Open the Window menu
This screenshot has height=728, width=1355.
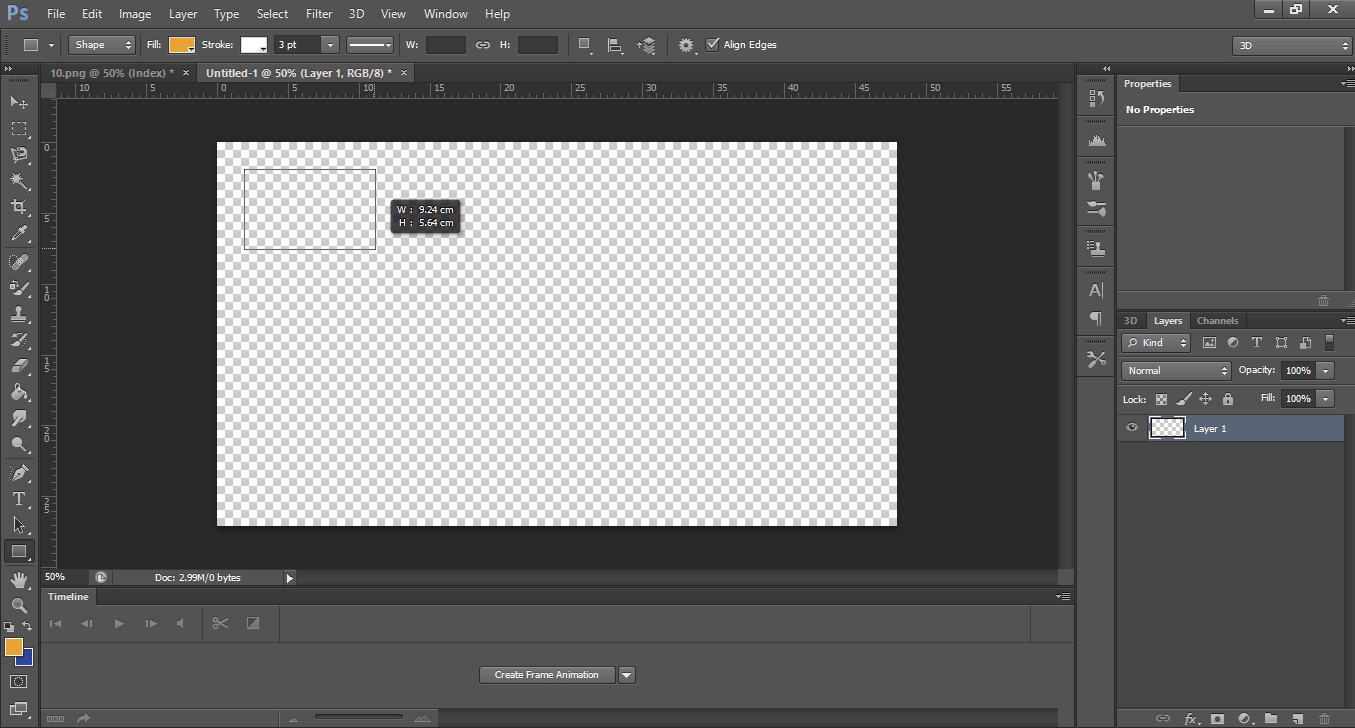(x=445, y=14)
